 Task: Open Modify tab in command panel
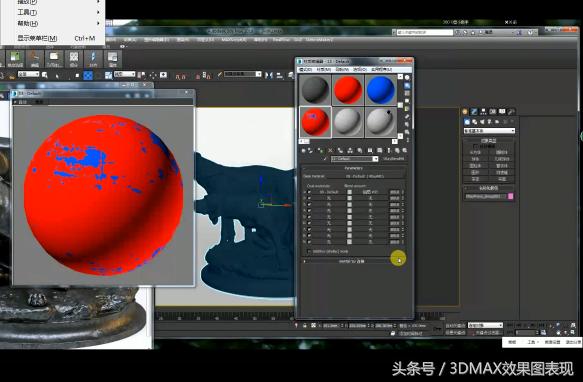(474, 111)
